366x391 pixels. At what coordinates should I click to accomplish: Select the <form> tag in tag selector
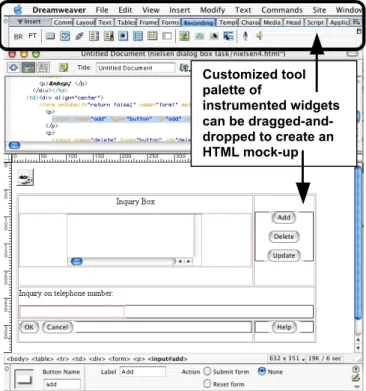tap(119, 359)
